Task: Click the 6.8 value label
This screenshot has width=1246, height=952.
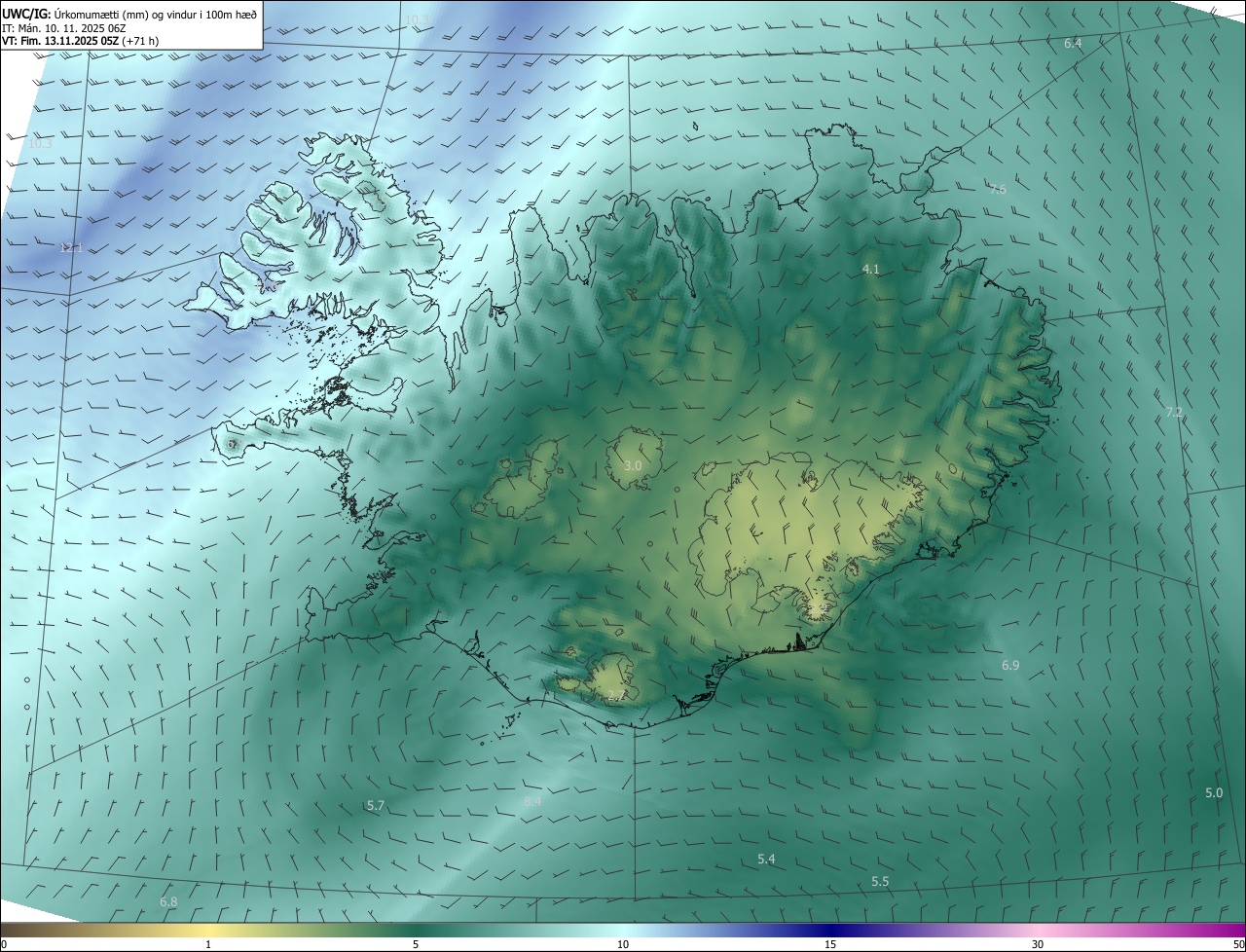Action: 168,902
